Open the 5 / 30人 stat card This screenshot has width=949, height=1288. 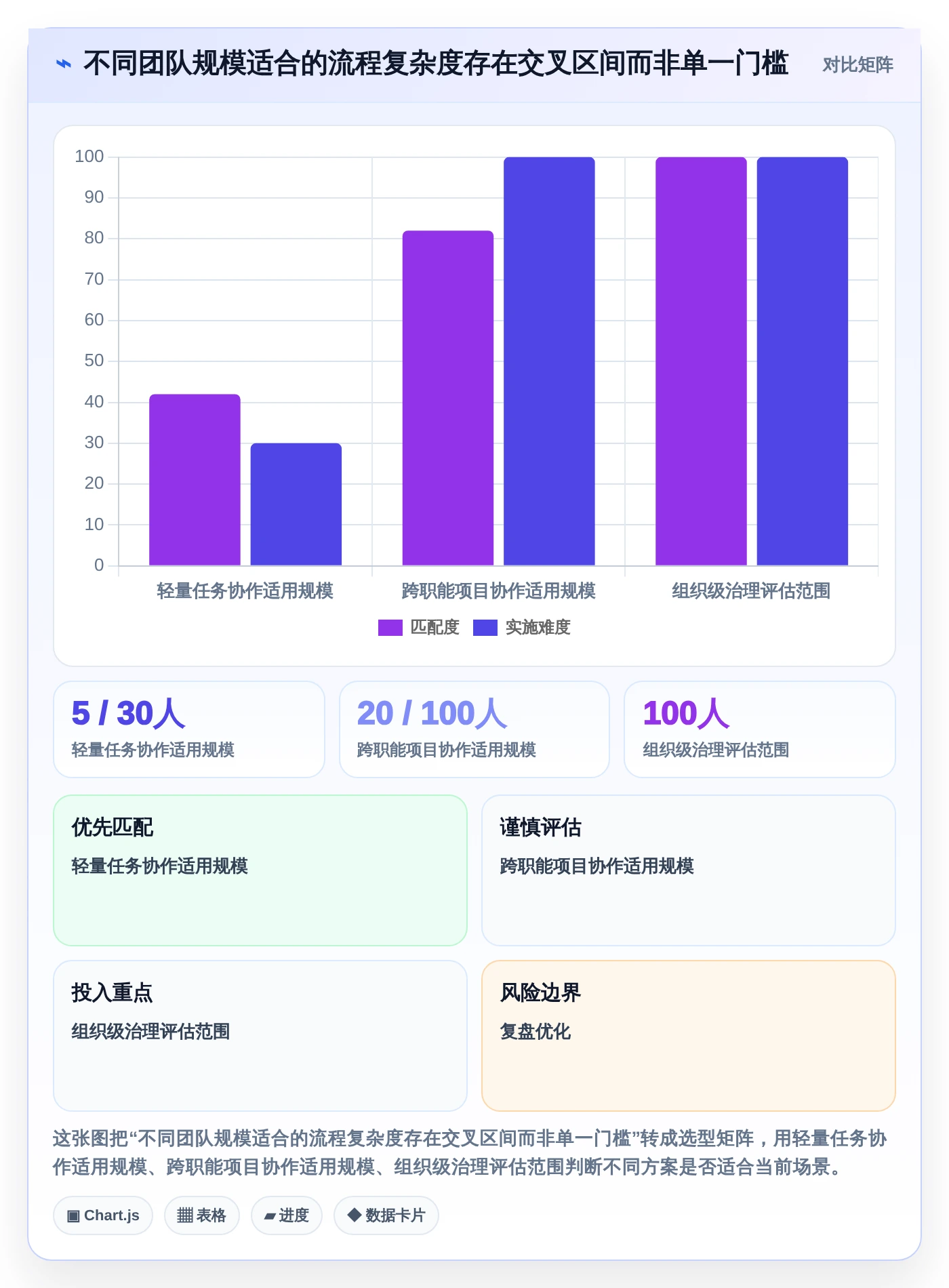(x=189, y=729)
